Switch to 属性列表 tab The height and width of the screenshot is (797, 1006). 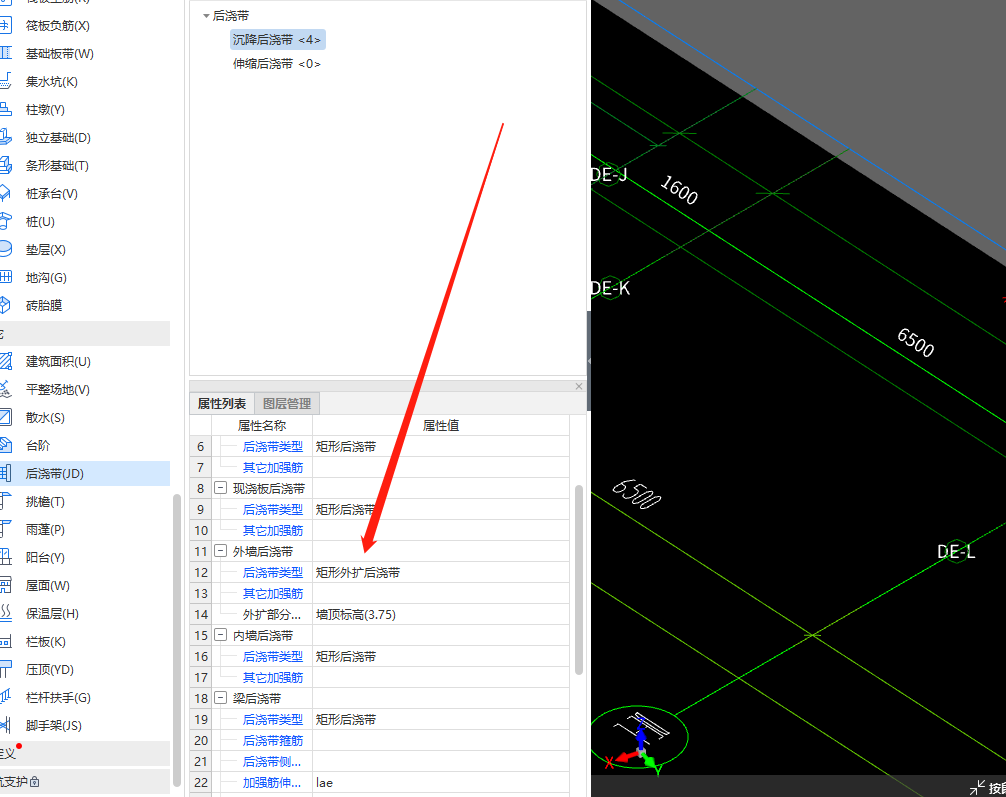click(222, 404)
